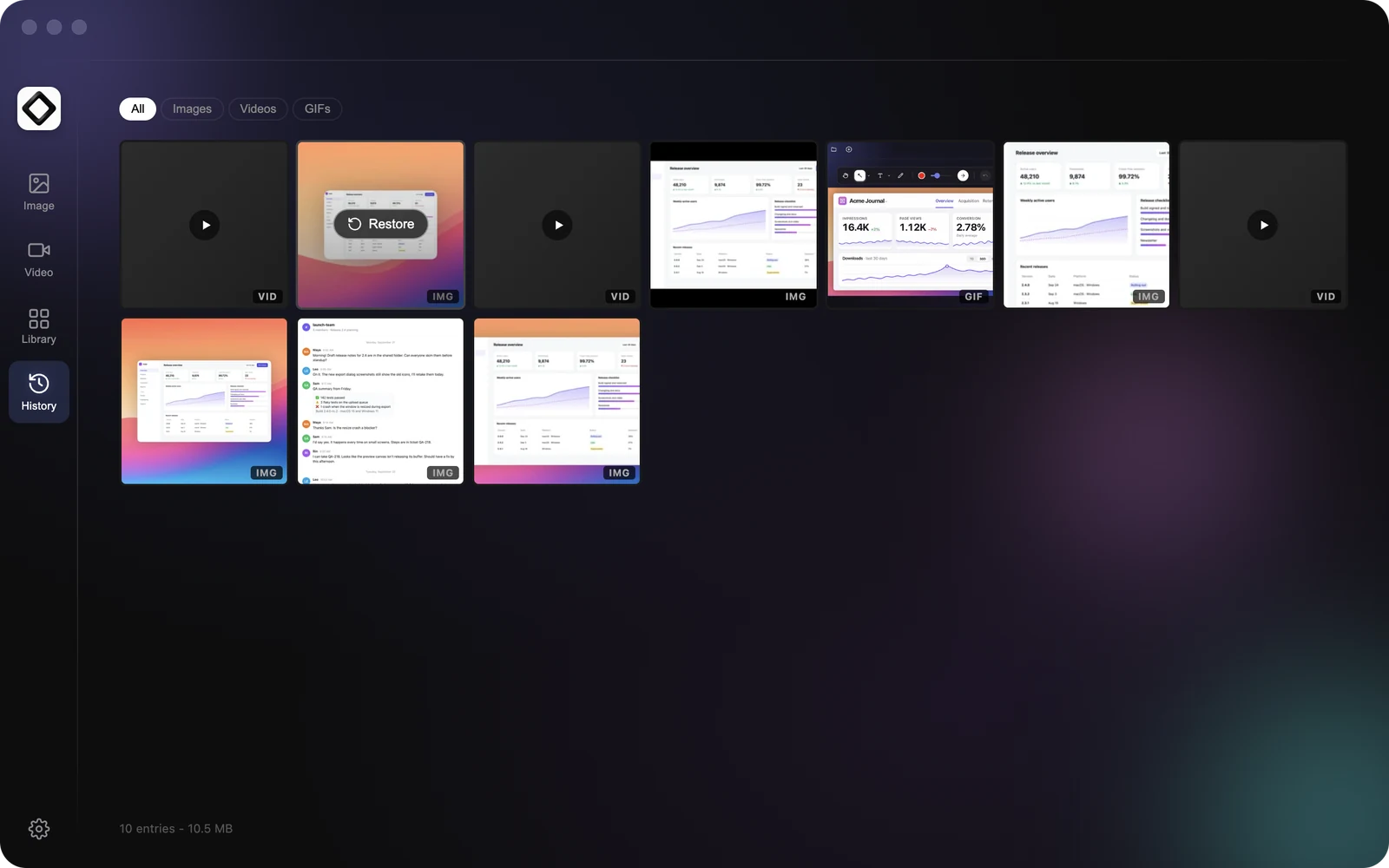Click the app logo in the sidebar
This screenshot has height=868, width=1389.
(x=39, y=108)
